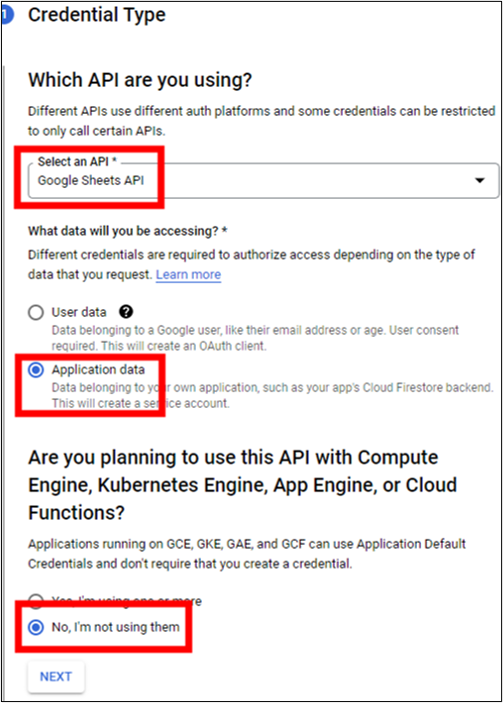Choose the No, I'm not using them radio button
The image size is (503, 703).
tap(36, 627)
